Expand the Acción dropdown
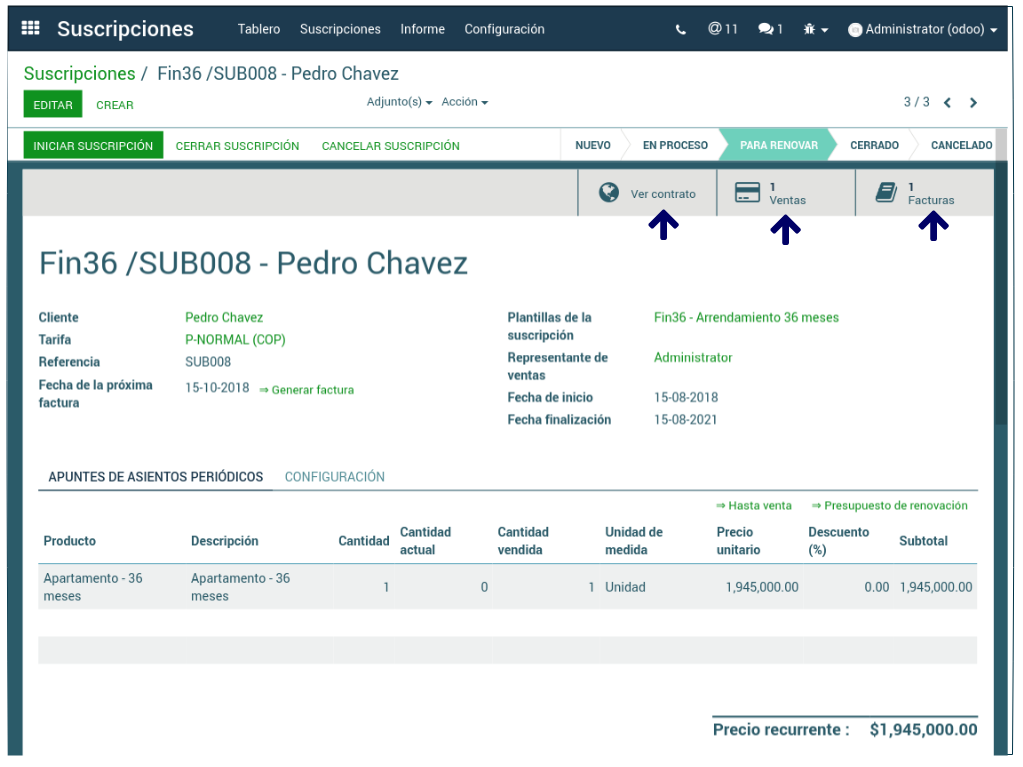The height and width of the screenshot is (767, 1023). pos(464,102)
